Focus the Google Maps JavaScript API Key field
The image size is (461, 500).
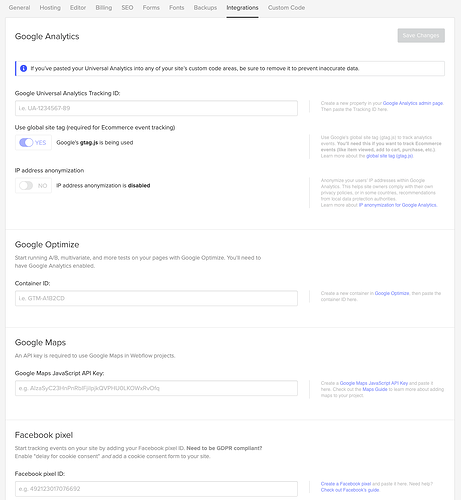pos(156,388)
